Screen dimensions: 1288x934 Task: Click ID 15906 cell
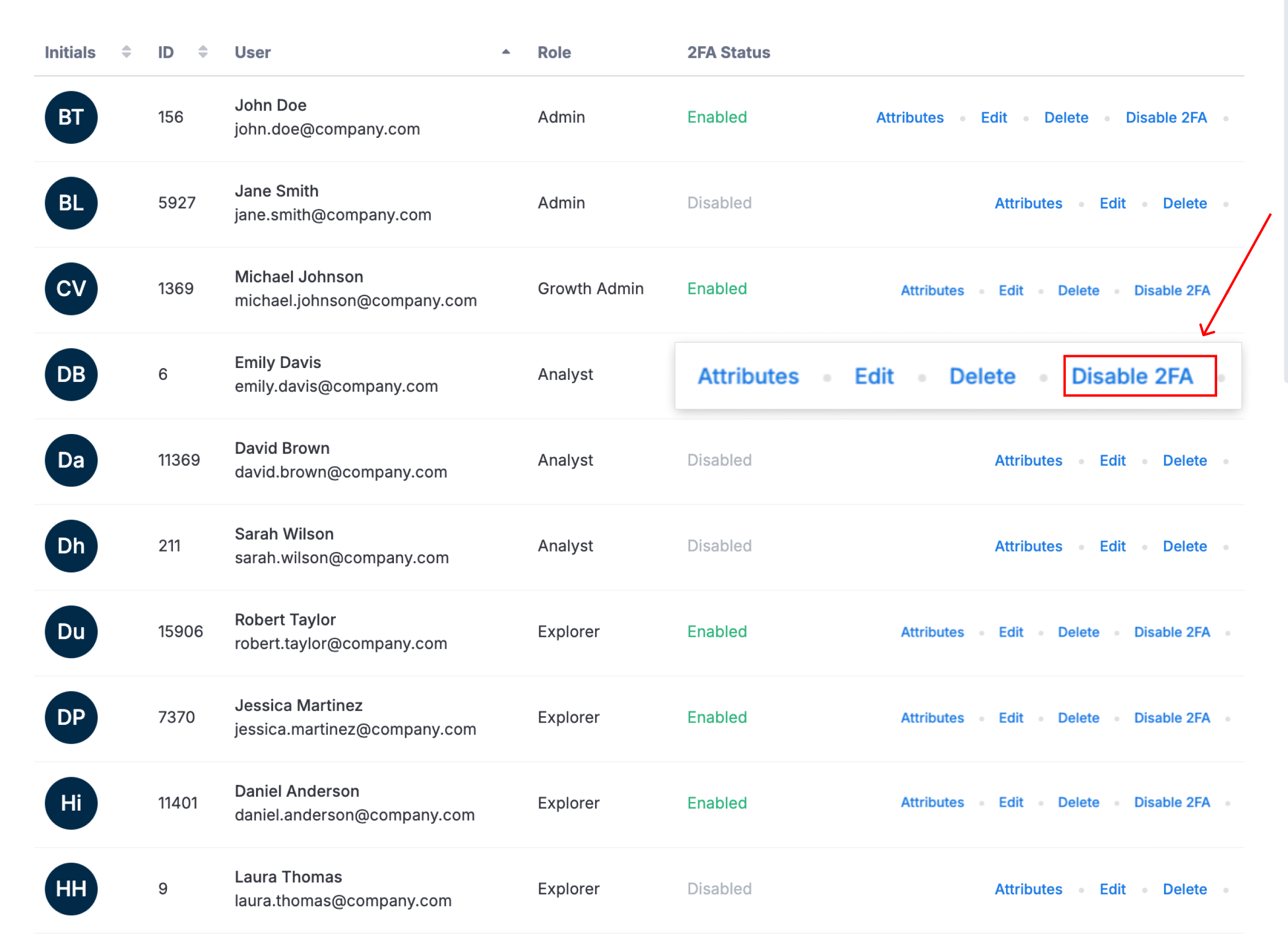click(x=180, y=631)
